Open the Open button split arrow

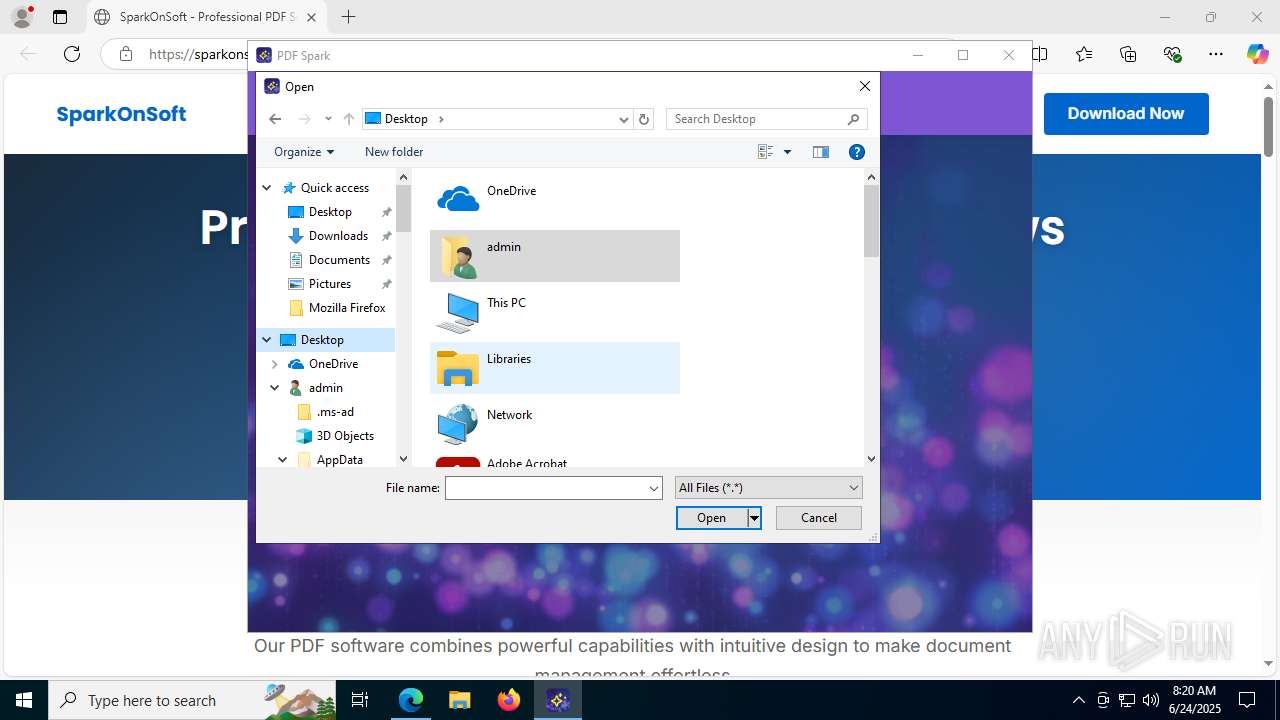click(x=754, y=518)
